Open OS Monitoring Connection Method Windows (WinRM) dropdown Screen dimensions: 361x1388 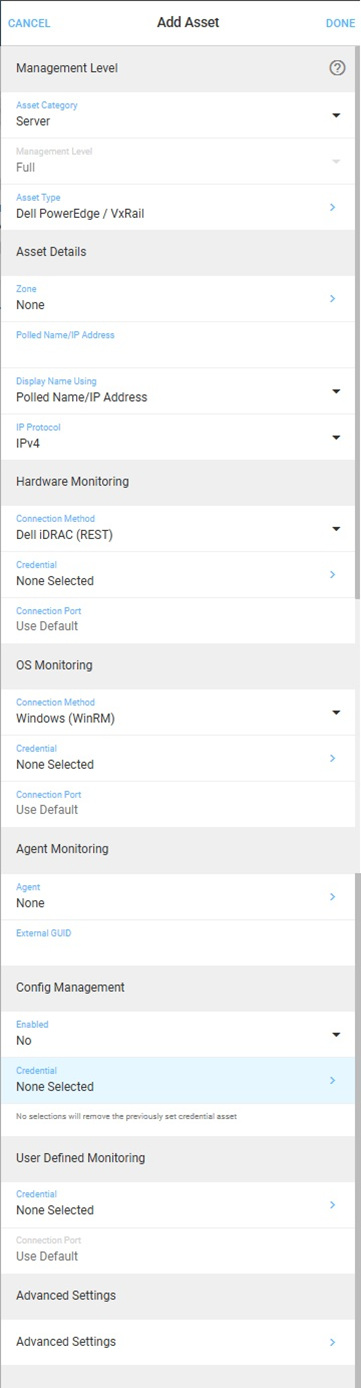pos(177,712)
